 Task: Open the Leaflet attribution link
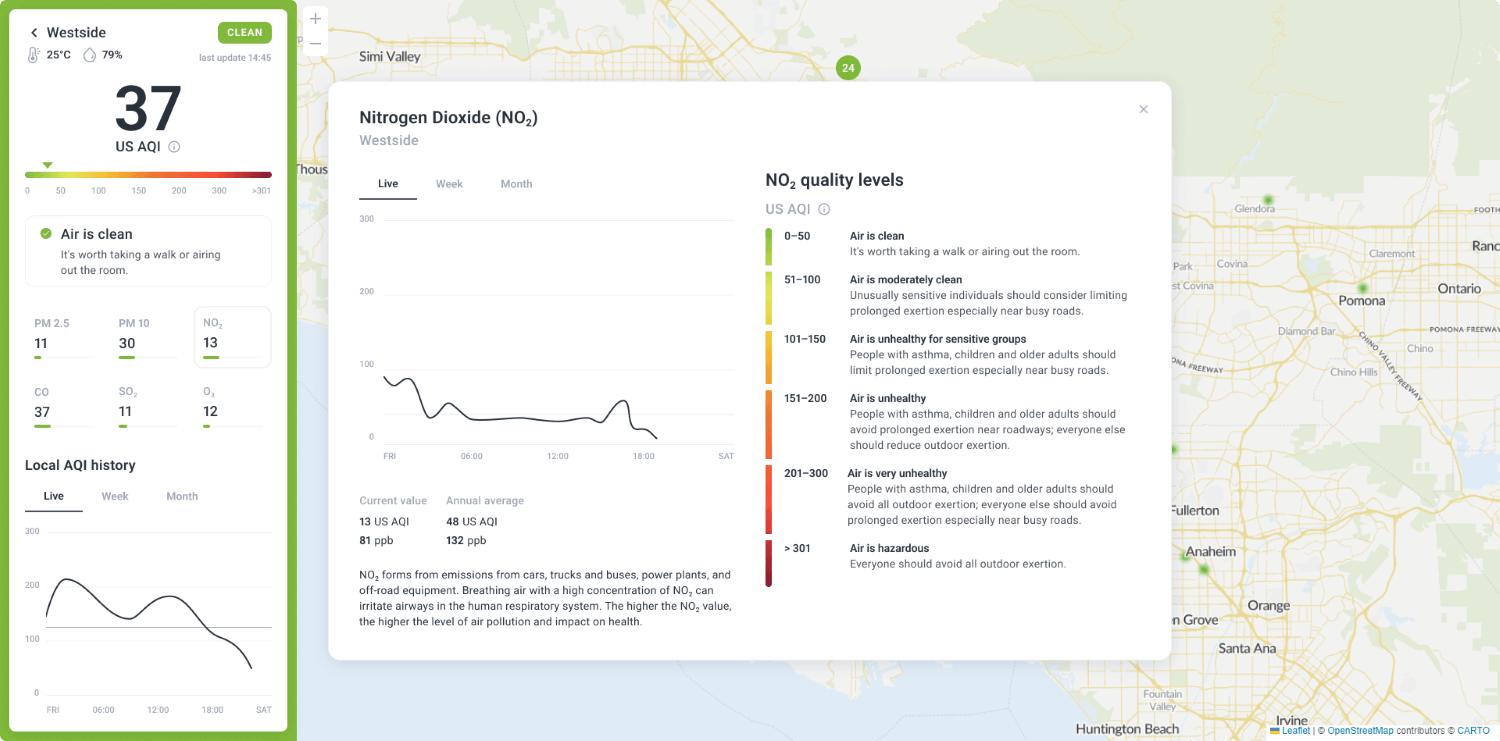pos(1295,731)
